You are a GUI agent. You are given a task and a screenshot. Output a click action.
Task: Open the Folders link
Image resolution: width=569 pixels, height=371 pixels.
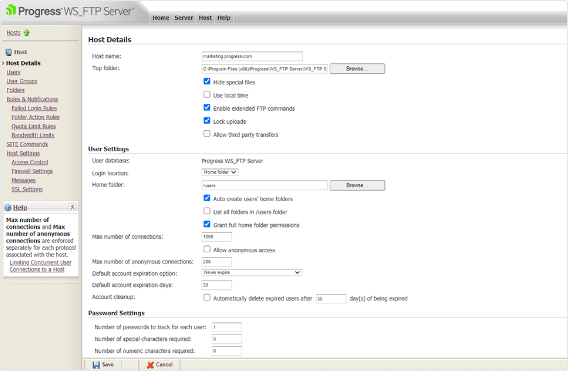pyautogui.click(x=16, y=90)
